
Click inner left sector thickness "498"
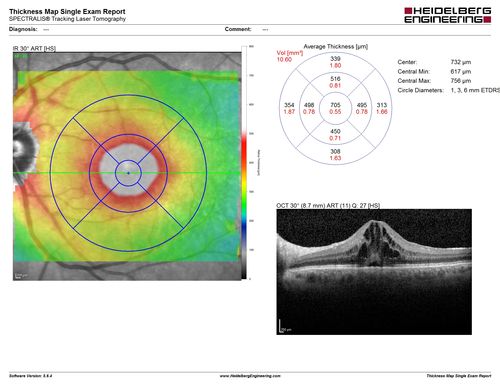pyautogui.click(x=309, y=105)
